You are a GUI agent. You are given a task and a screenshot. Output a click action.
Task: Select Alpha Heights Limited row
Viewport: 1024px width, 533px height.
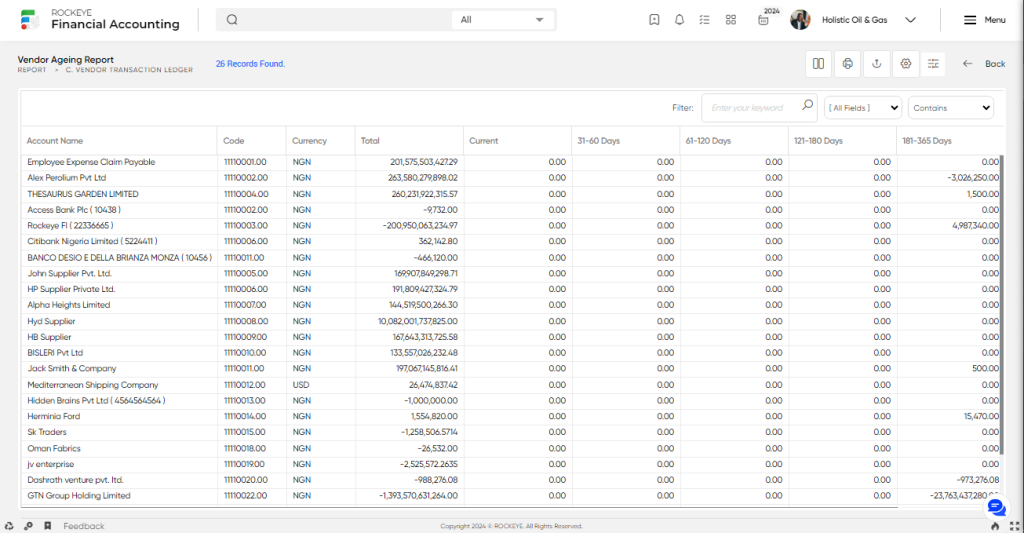[x=511, y=305]
